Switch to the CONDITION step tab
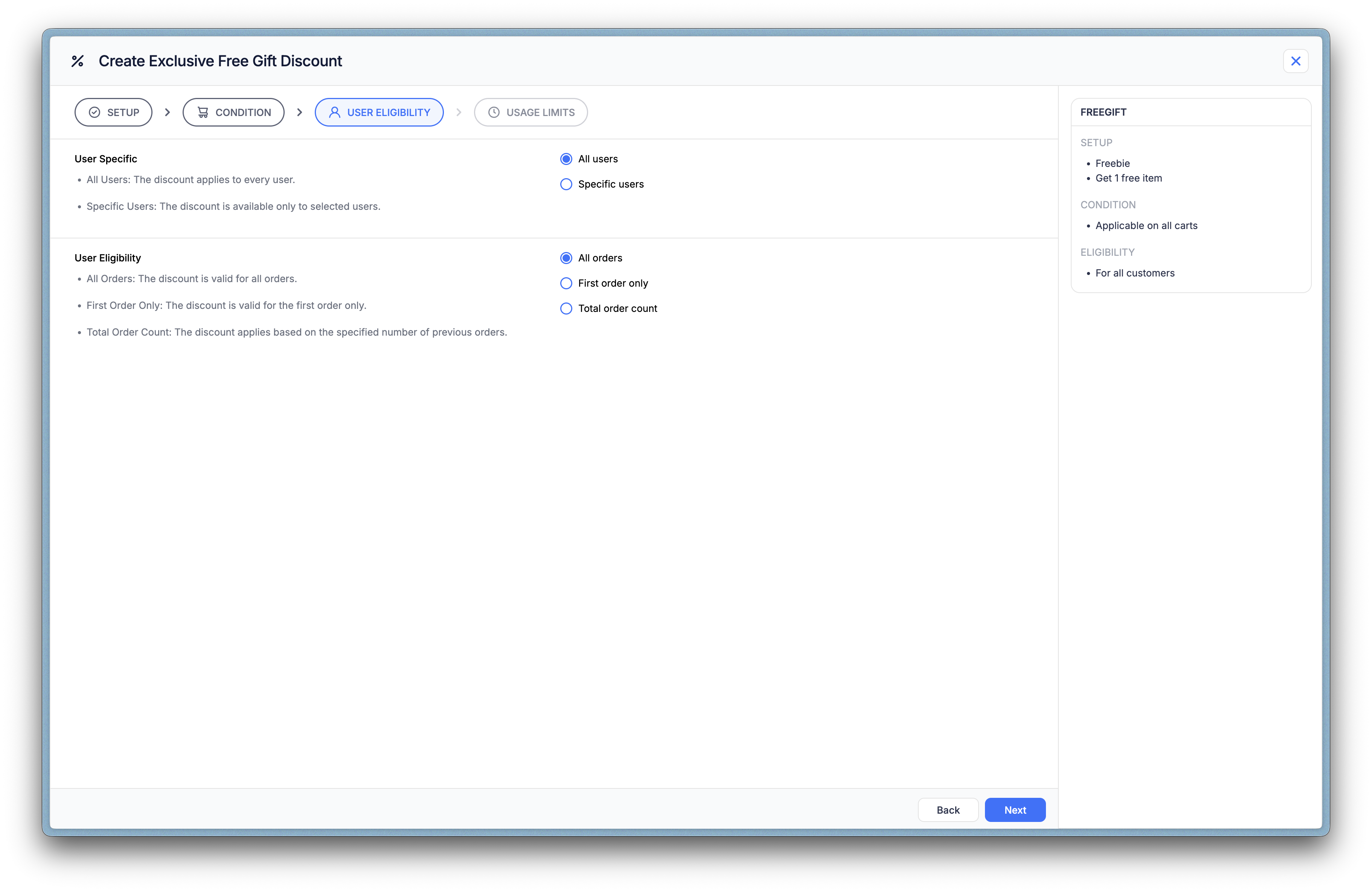 [233, 112]
